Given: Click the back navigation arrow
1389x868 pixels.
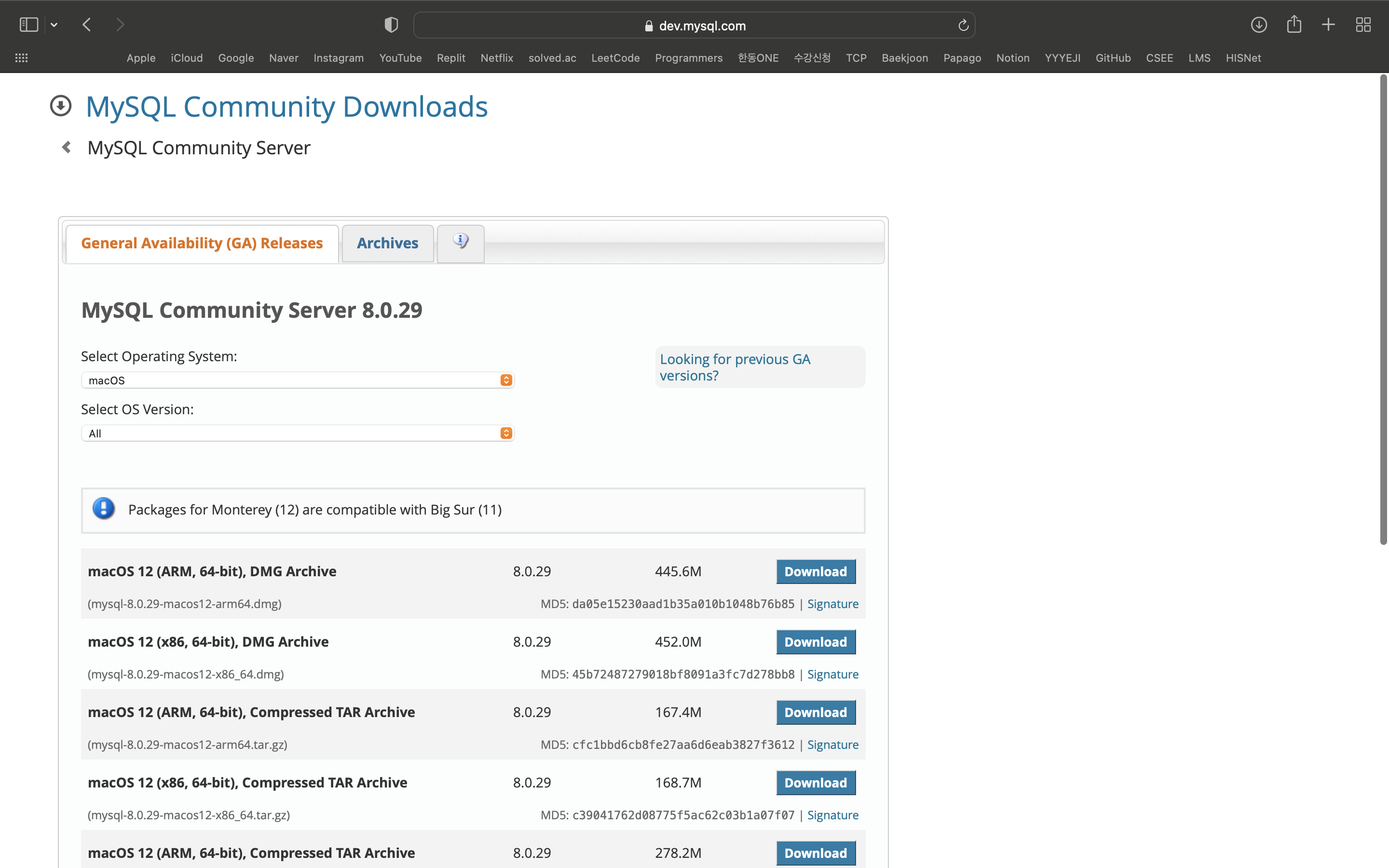Looking at the screenshot, I should click(x=87, y=25).
